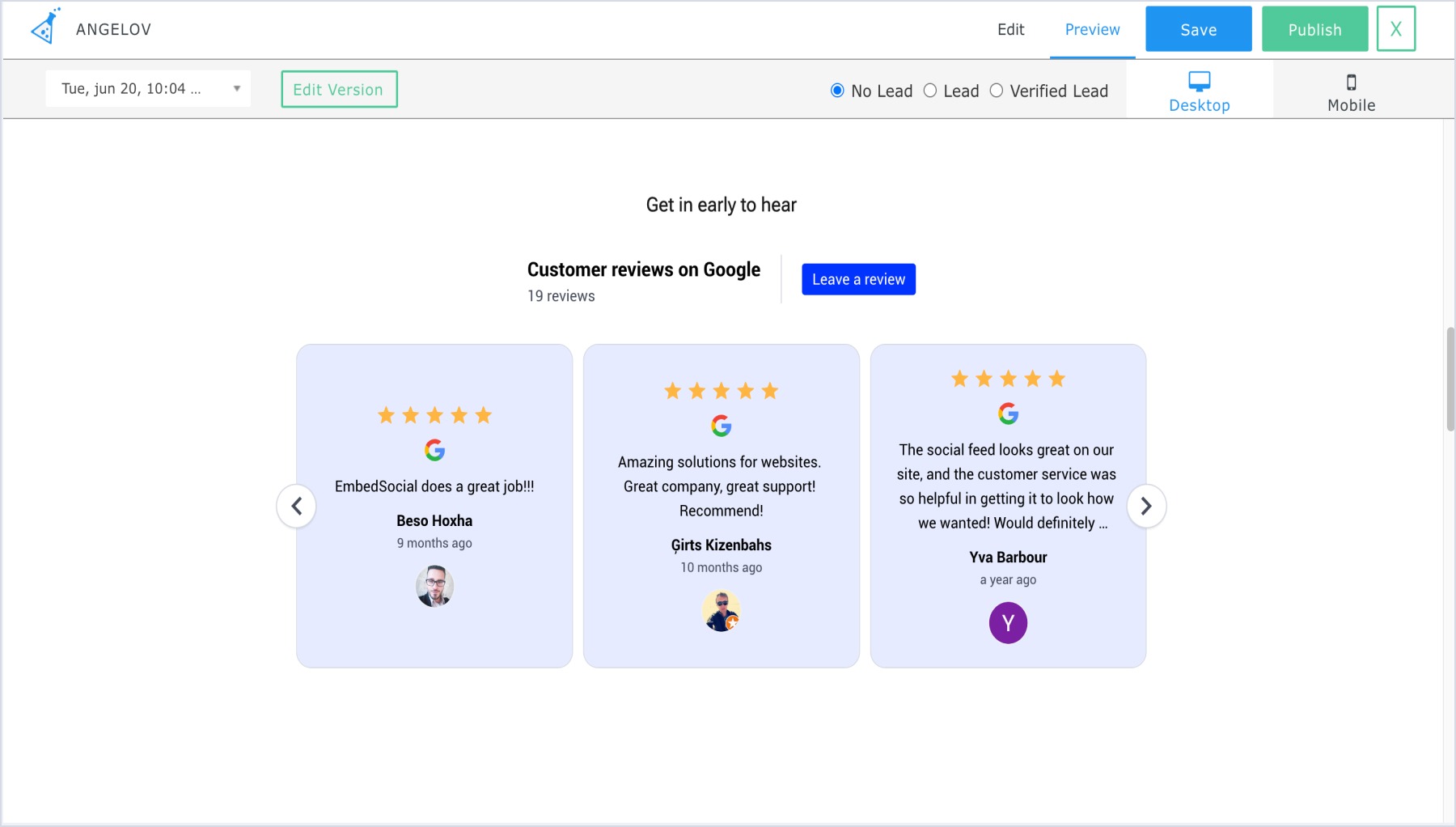Switch to Mobile preview mode
Image resolution: width=1456 pixels, height=827 pixels.
pos(1351,91)
